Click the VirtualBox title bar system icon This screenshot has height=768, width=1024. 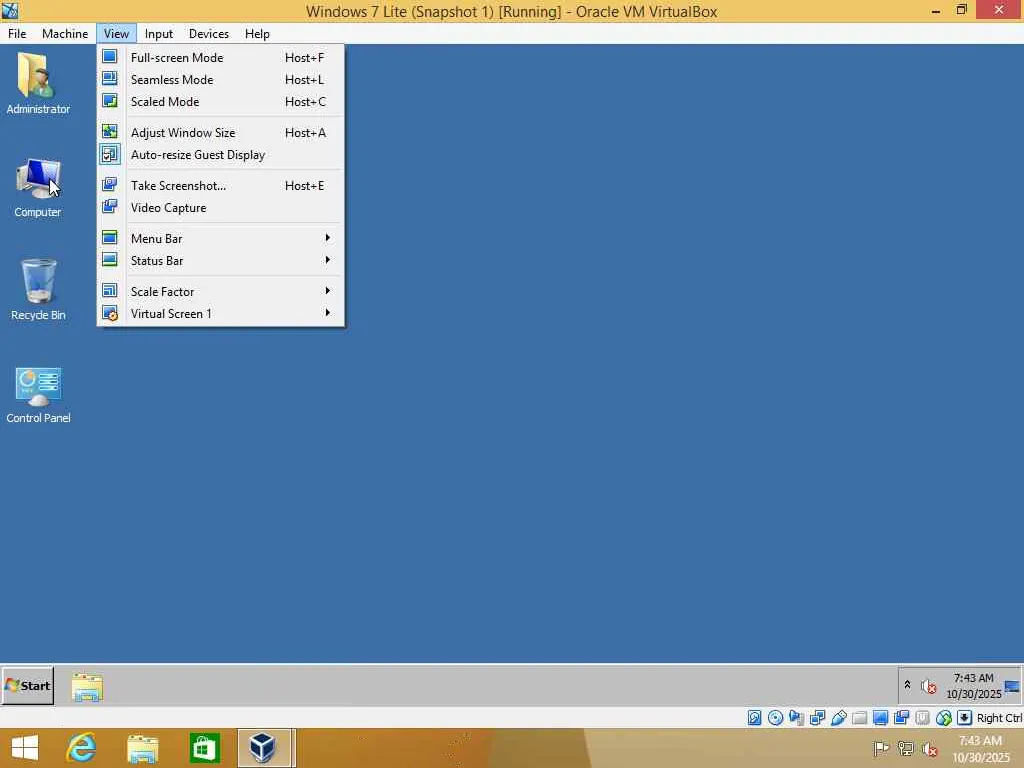[10, 10]
